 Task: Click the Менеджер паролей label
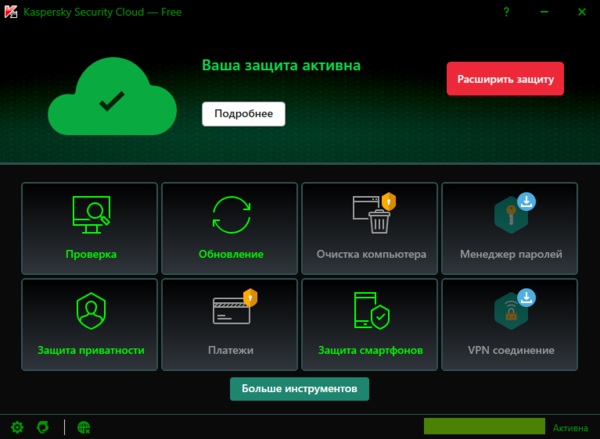click(511, 254)
